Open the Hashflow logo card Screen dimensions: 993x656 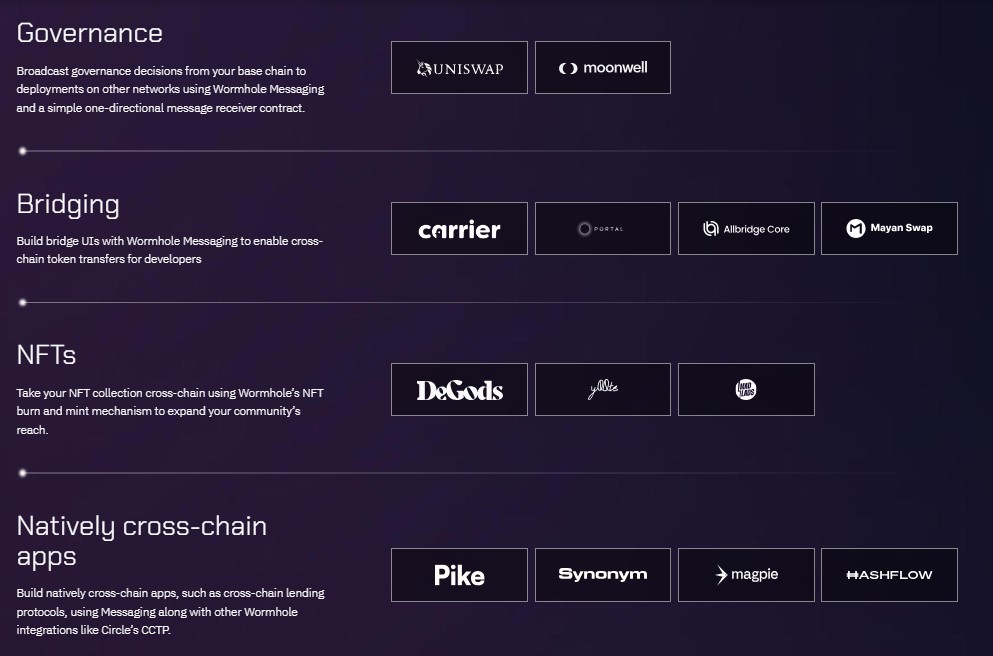pos(889,575)
